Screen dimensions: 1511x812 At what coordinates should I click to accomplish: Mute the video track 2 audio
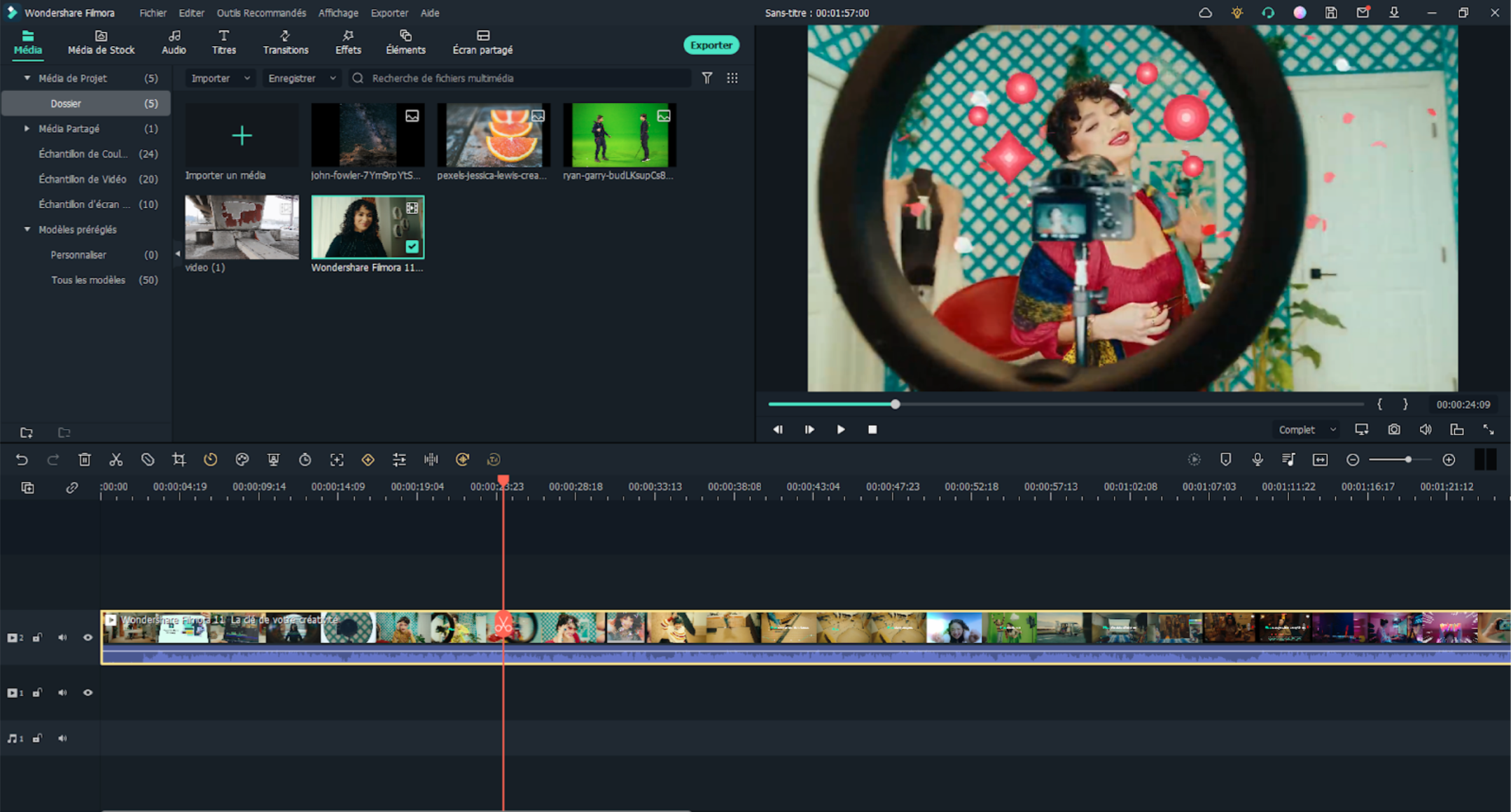(x=62, y=637)
